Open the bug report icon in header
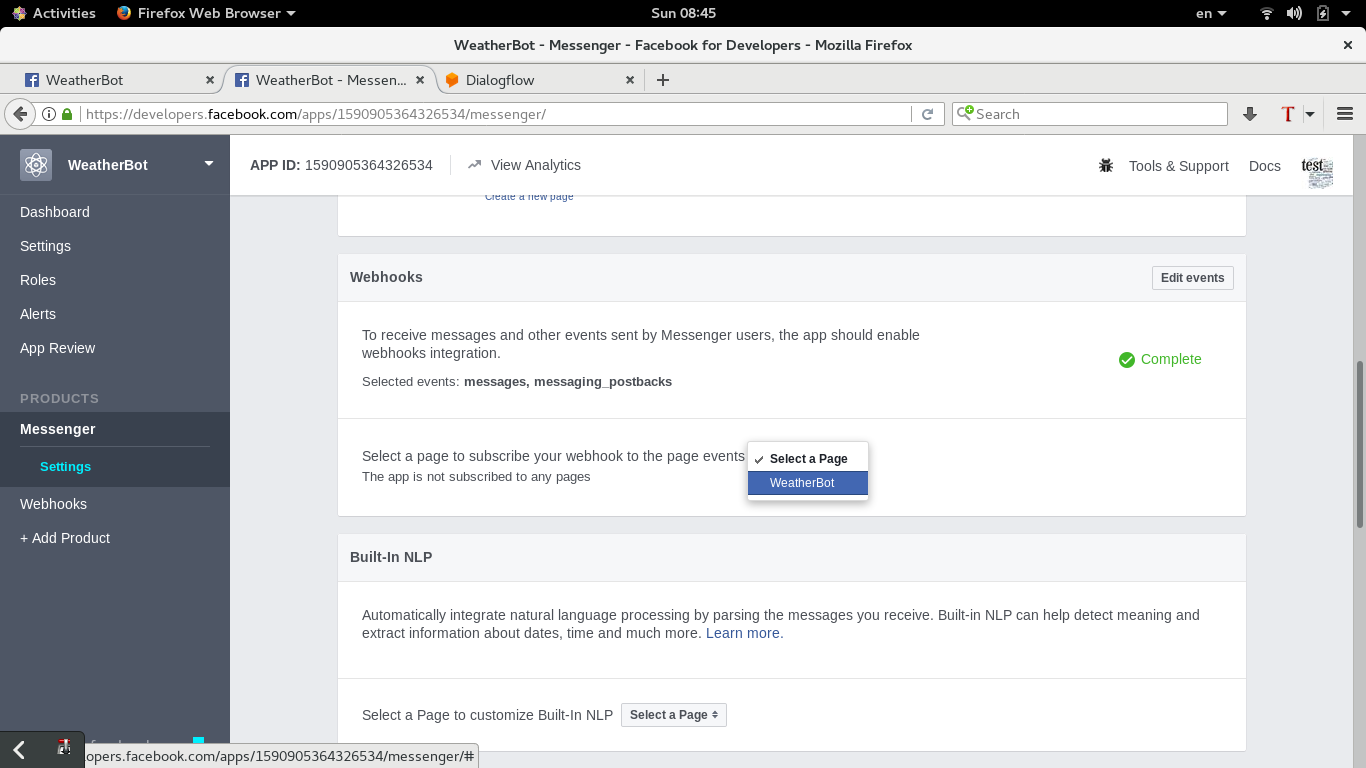The height and width of the screenshot is (768, 1366). pyautogui.click(x=1106, y=165)
